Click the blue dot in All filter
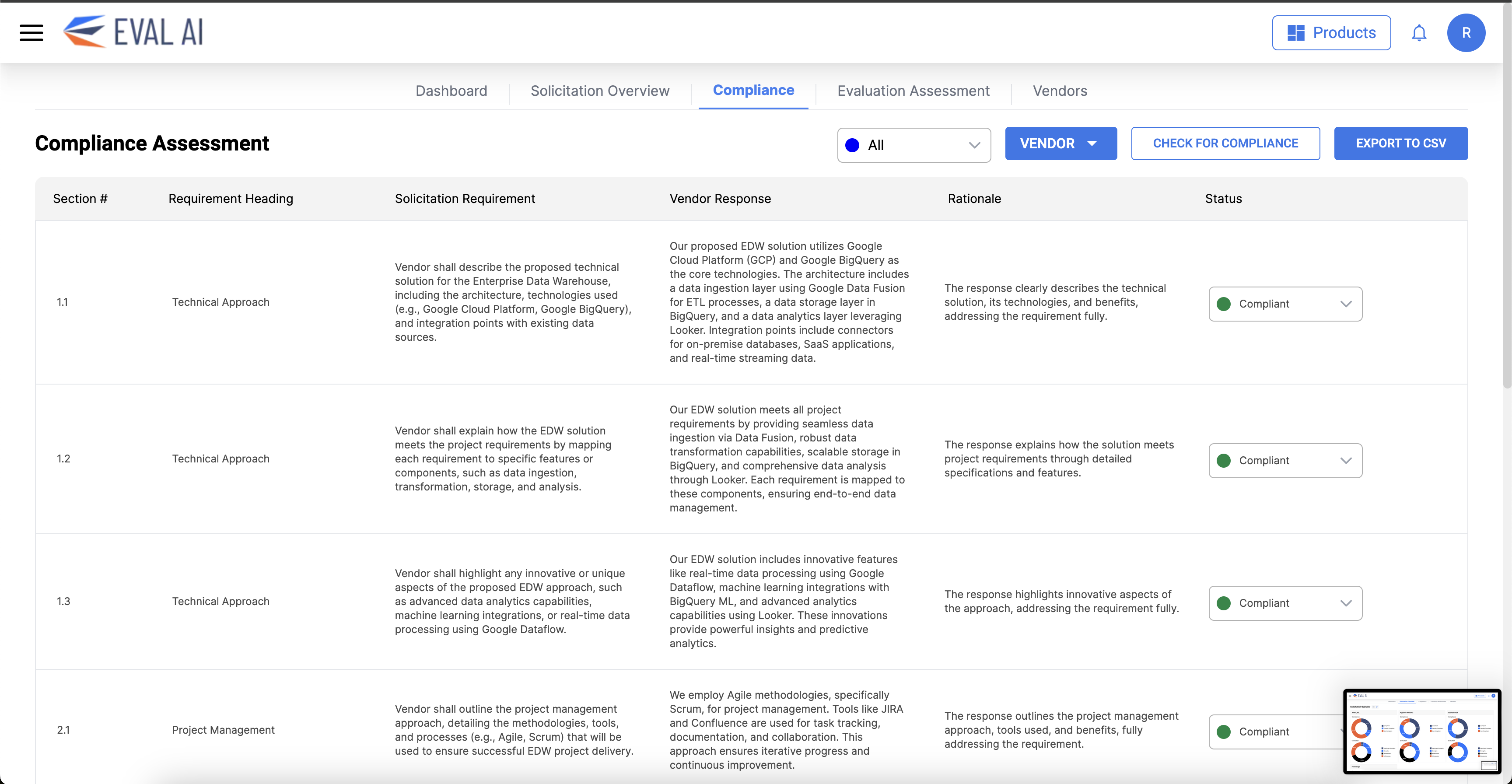 (852, 146)
